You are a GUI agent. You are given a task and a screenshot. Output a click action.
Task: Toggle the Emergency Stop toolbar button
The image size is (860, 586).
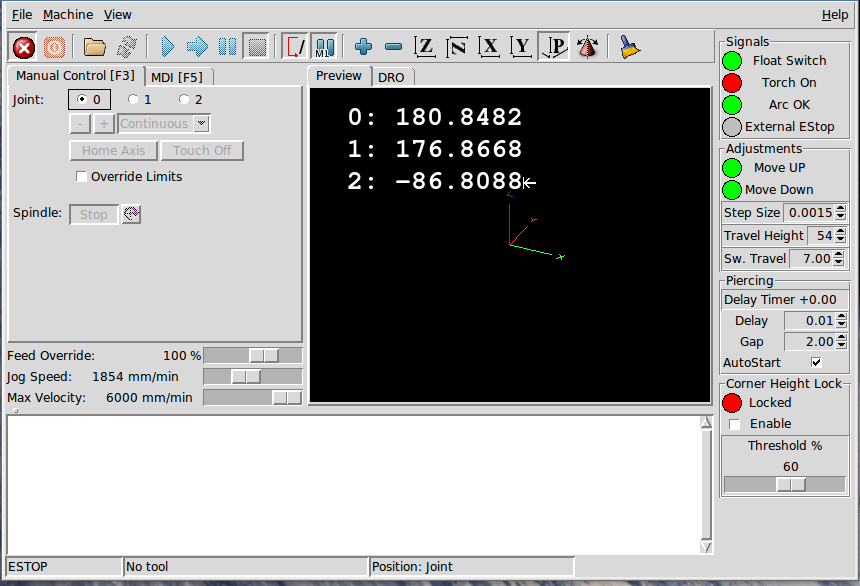point(24,47)
